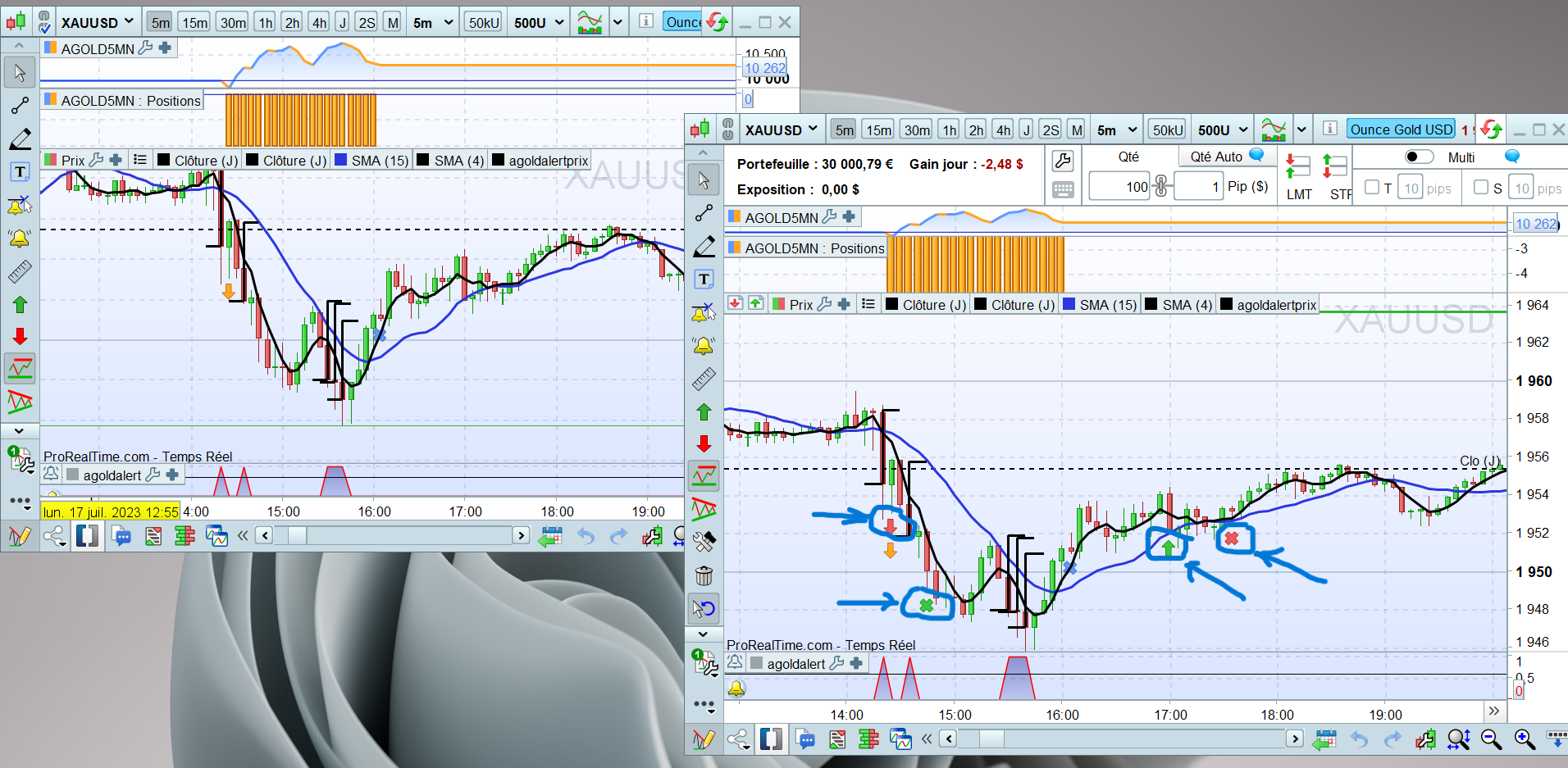The height and width of the screenshot is (768, 1568).
Task: Open Prix wrench settings in right window
Action: pyautogui.click(x=824, y=305)
